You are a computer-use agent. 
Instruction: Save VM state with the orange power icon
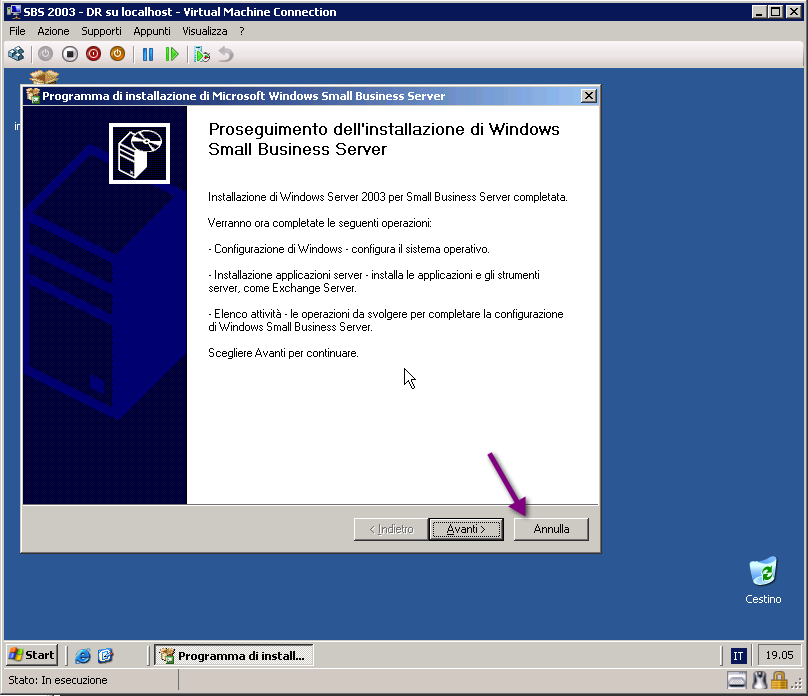pyautogui.click(x=117, y=54)
